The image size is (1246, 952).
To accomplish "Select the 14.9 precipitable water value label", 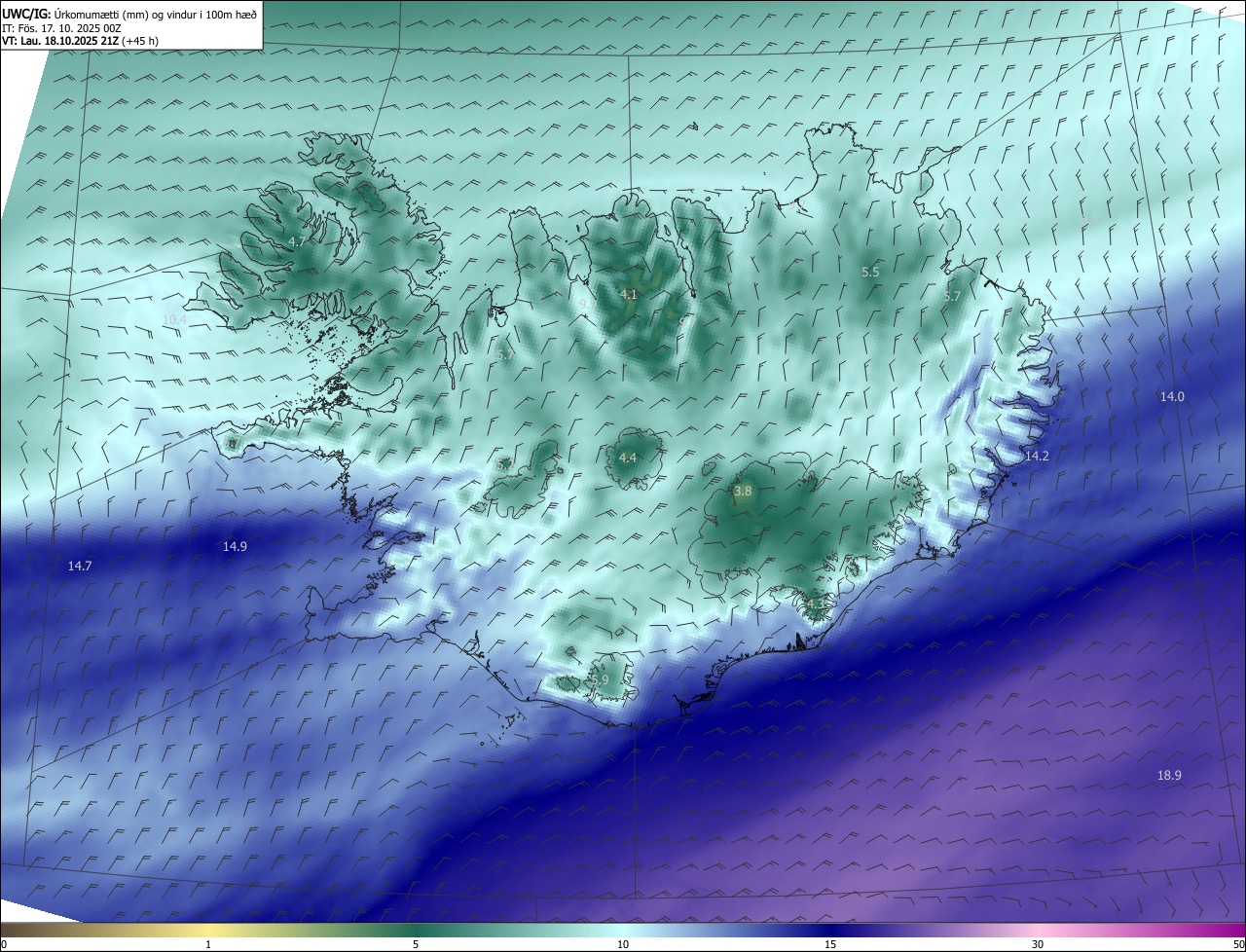I will pyautogui.click(x=235, y=547).
